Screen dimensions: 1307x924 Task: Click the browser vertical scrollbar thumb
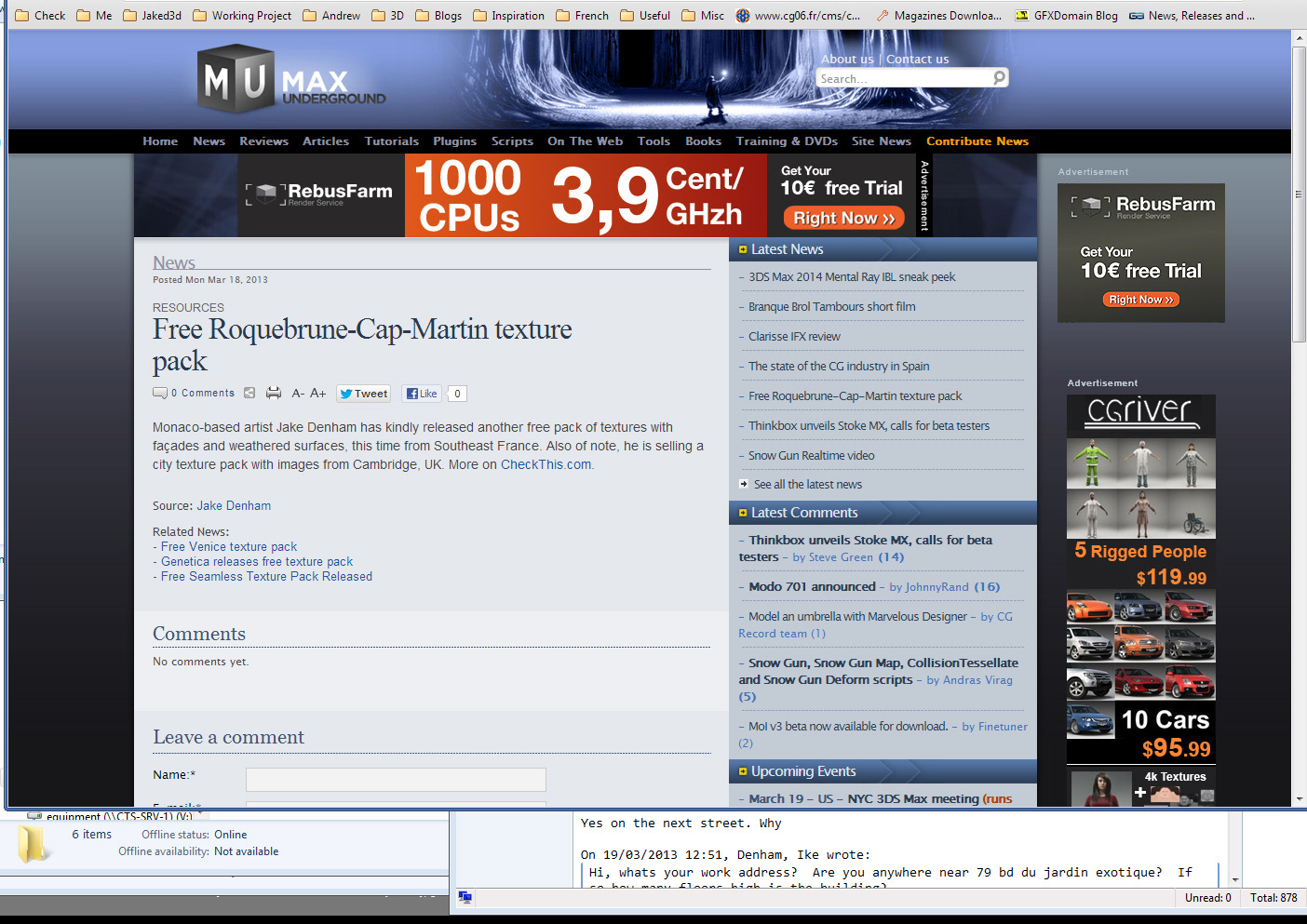[1299, 195]
